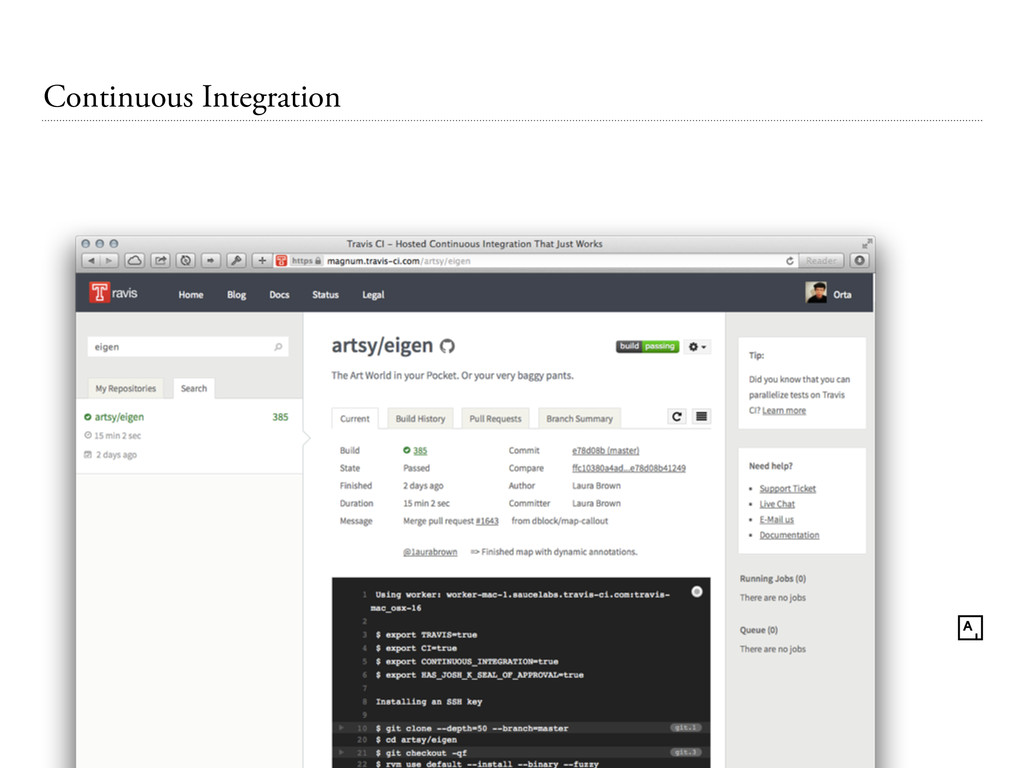This screenshot has width=1024, height=768.
Task: Switch to the My Repositories tab
Action: click(x=126, y=388)
